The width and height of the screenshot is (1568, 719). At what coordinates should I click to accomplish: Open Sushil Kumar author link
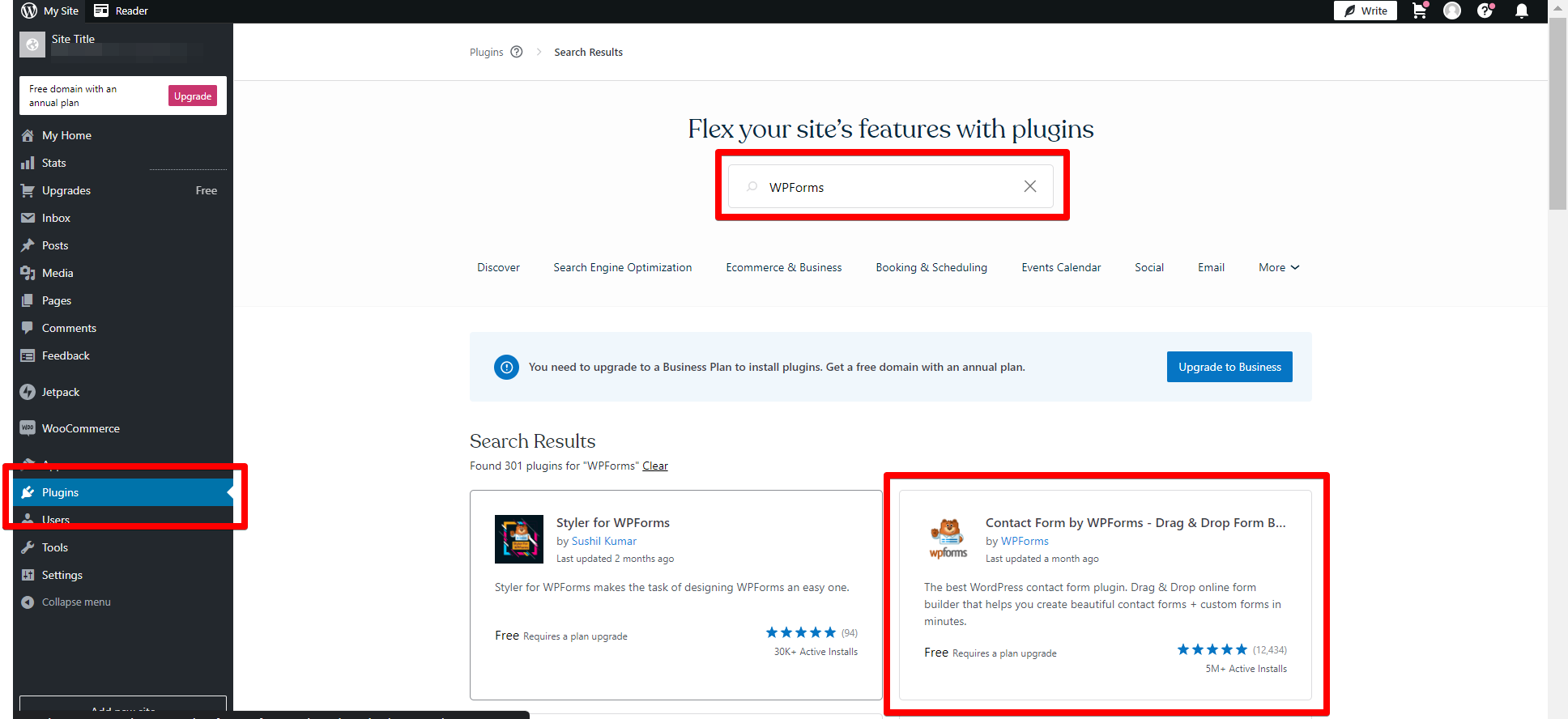point(604,541)
